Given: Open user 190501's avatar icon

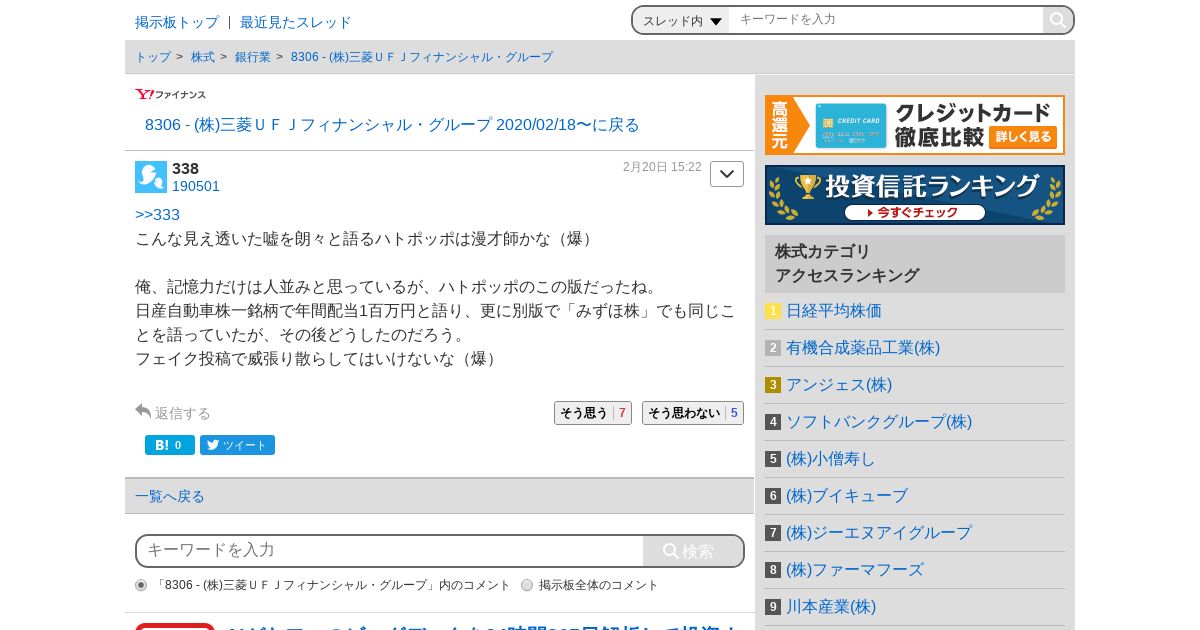Looking at the screenshot, I should (x=151, y=177).
